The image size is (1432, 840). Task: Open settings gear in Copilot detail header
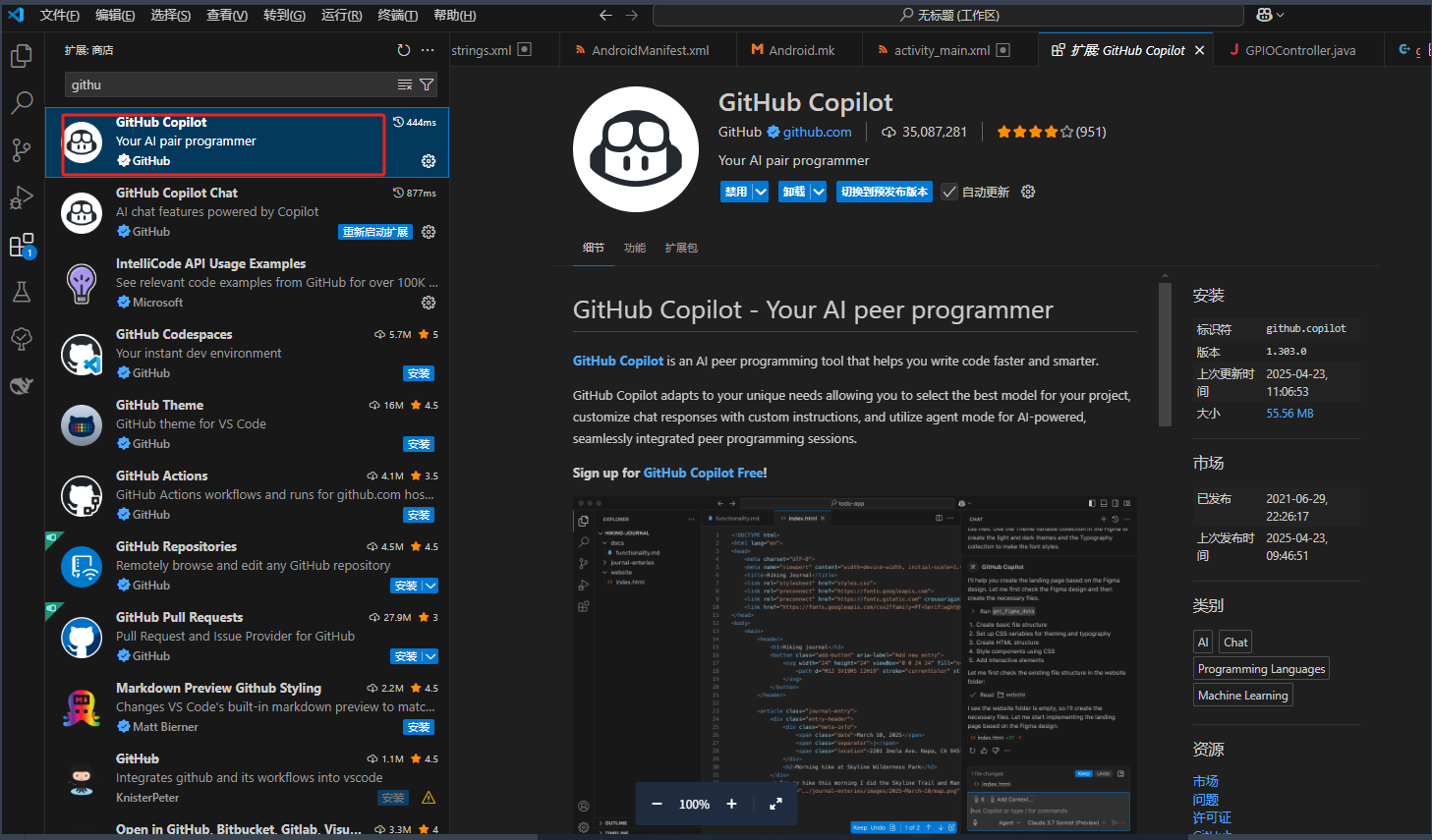(x=1028, y=192)
